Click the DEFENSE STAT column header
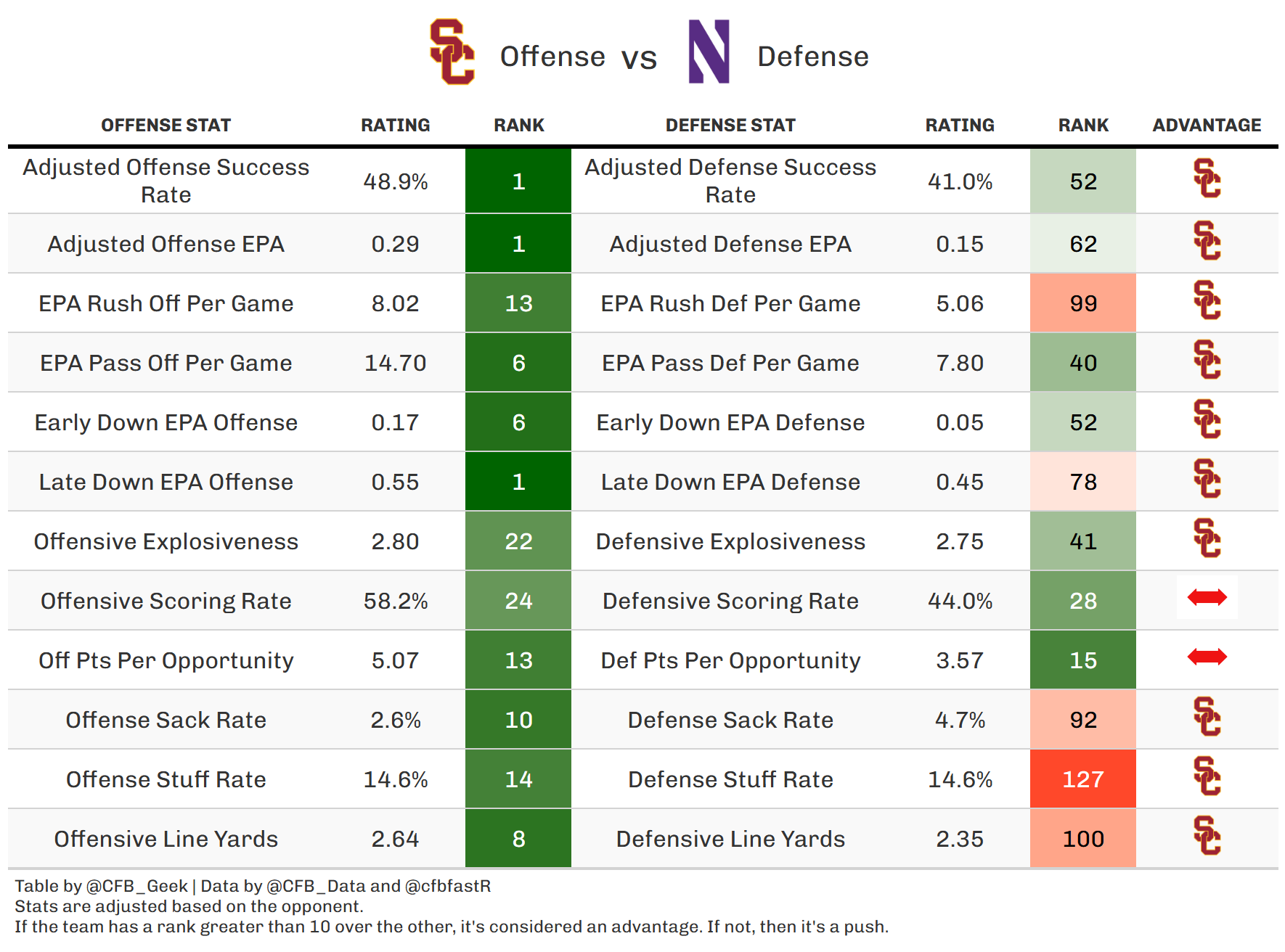Viewport: 1285px width, 952px height. coord(730,126)
